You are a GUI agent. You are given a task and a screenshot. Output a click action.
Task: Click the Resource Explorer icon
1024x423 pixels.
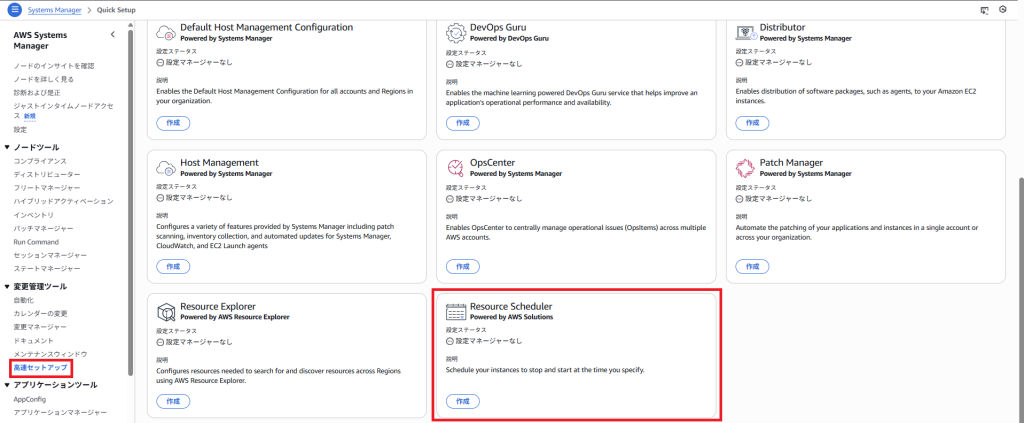166,311
